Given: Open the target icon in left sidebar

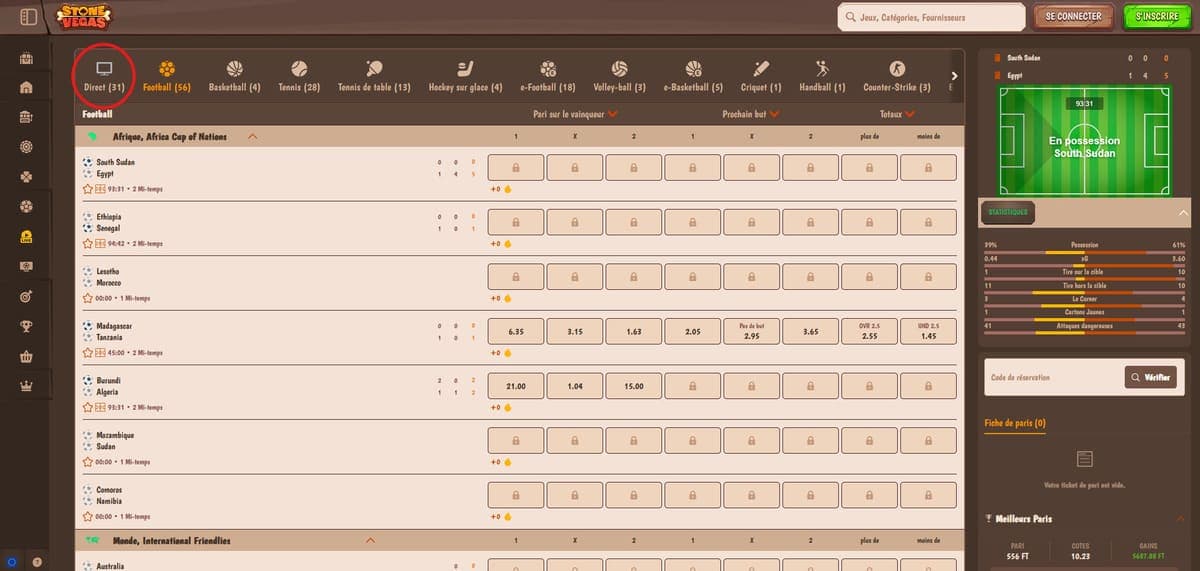Looking at the screenshot, I should pos(27,296).
